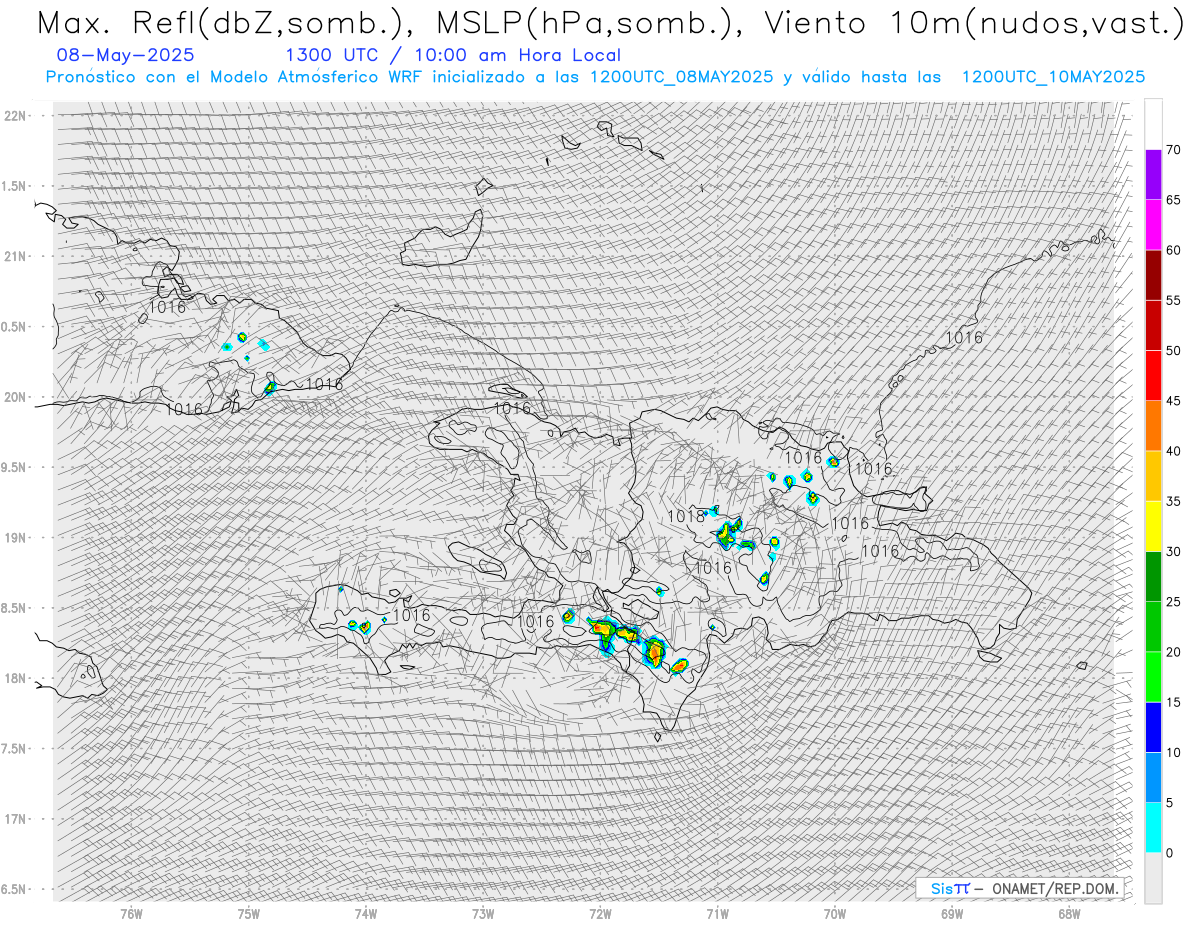Click the bright green 15–20 dBZ legend swatch
Viewport: 1200px width, 927px height.
tap(1153, 677)
